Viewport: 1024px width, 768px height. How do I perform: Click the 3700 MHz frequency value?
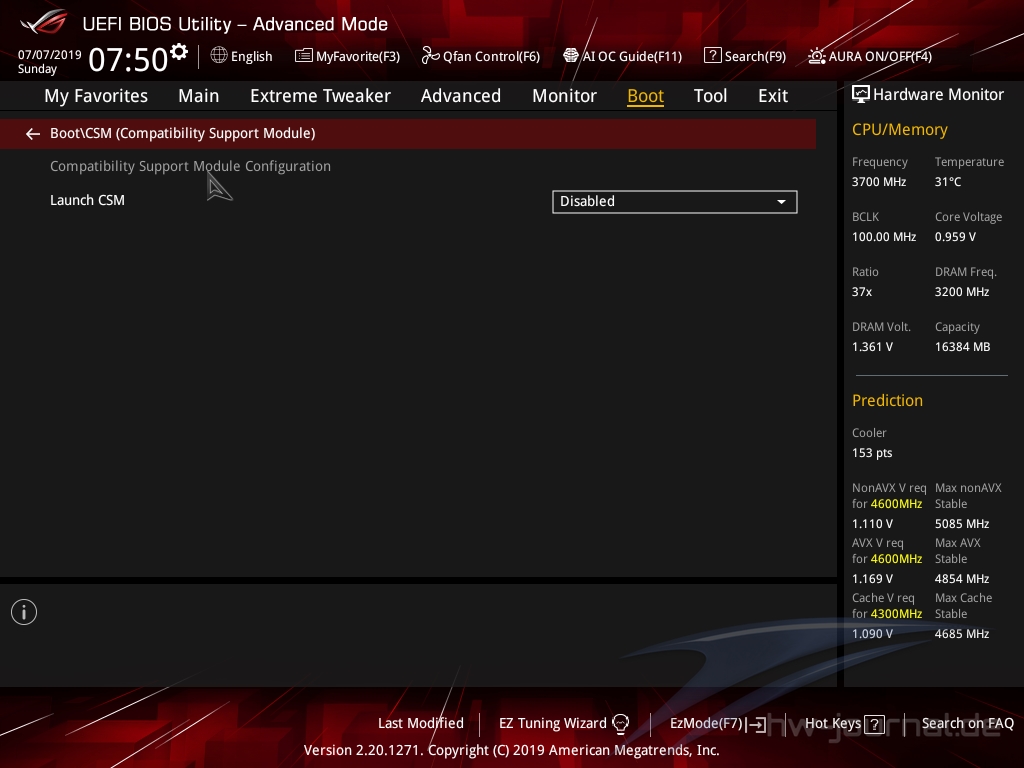(x=879, y=182)
